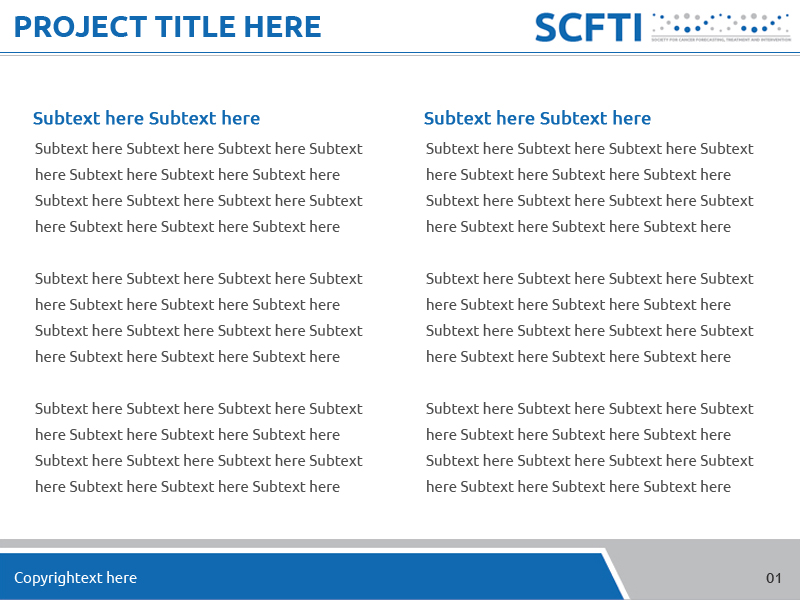Viewport: 800px width, 600px height.
Task: Click the middle paragraph in the left column
Action: click(198, 318)
